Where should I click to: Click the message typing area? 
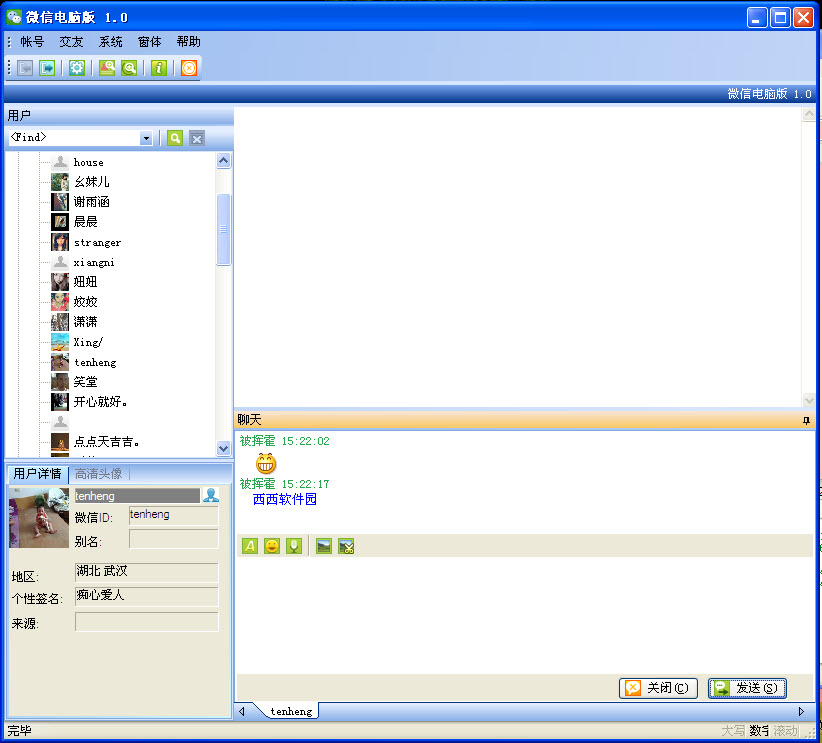pos(524,615)
